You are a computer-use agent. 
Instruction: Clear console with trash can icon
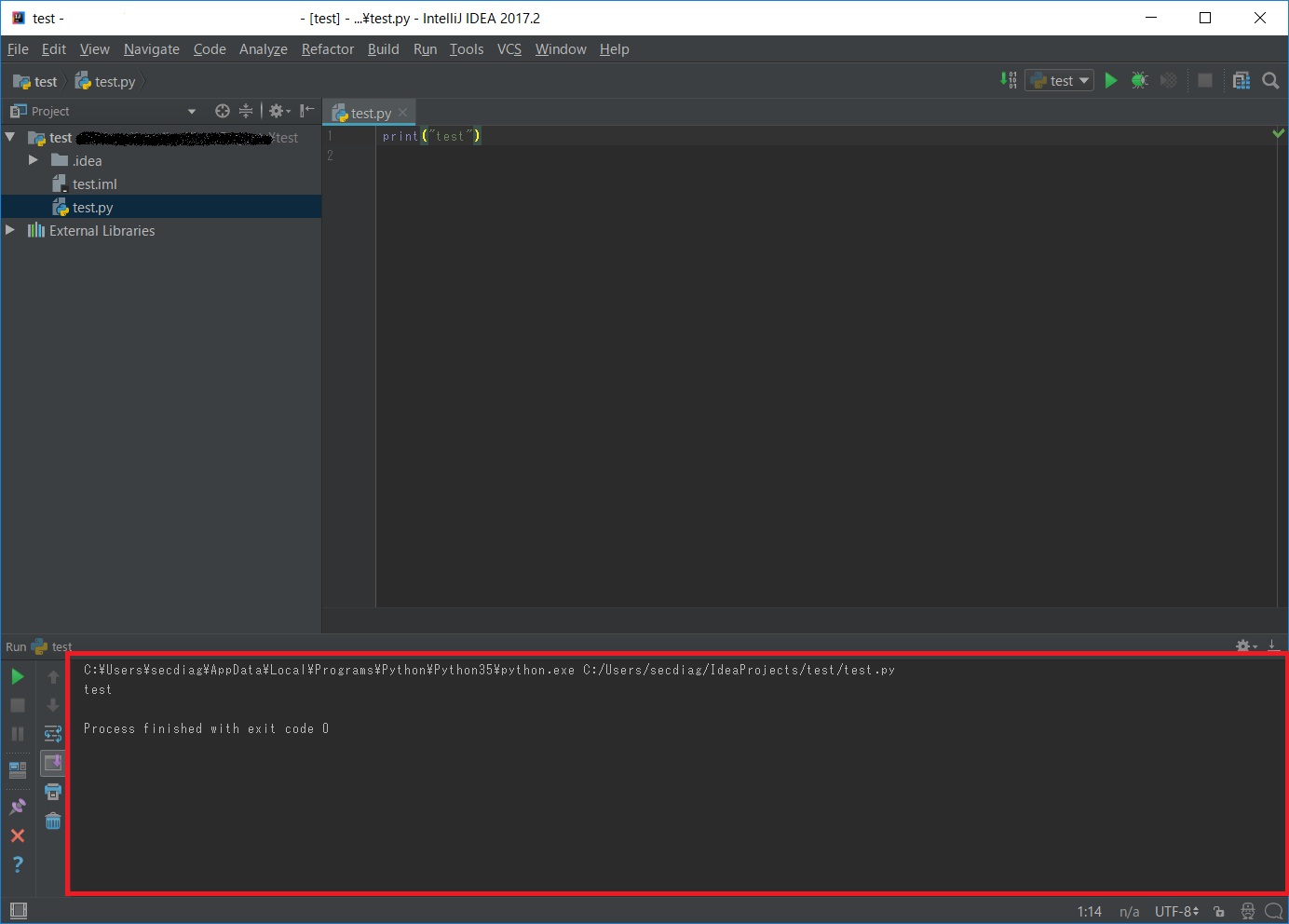[53, 821]
